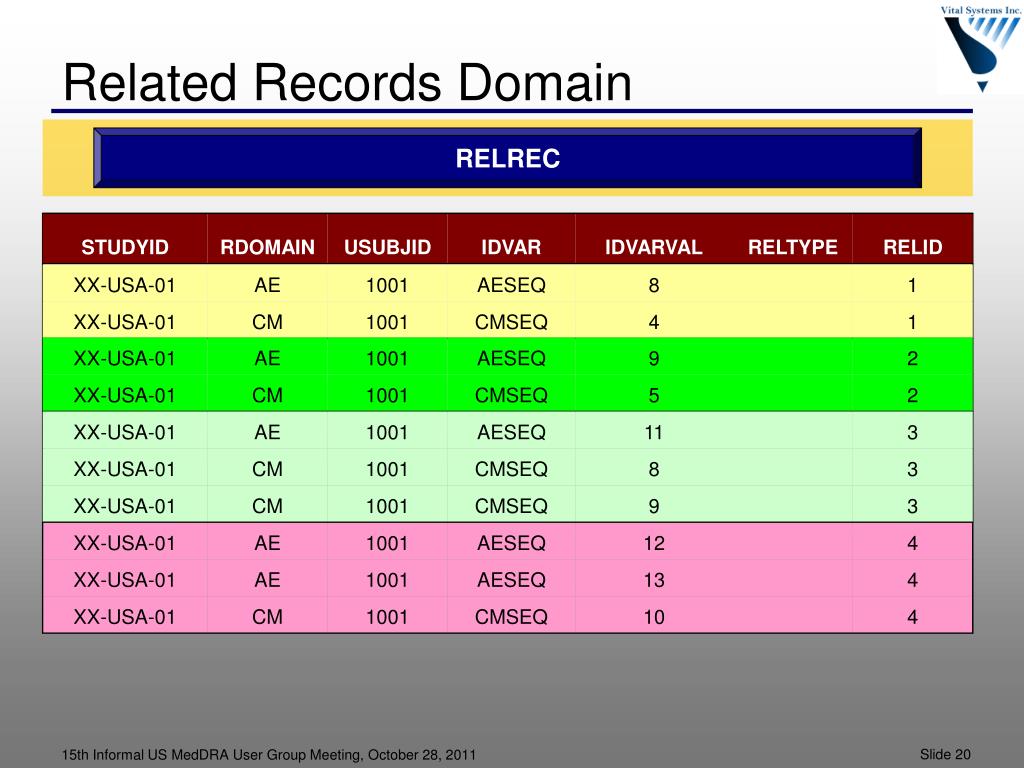Click IDVARVAL 9 in the light-green CMSEQ row
1024x768 pixels.
(x=654, y=506)
